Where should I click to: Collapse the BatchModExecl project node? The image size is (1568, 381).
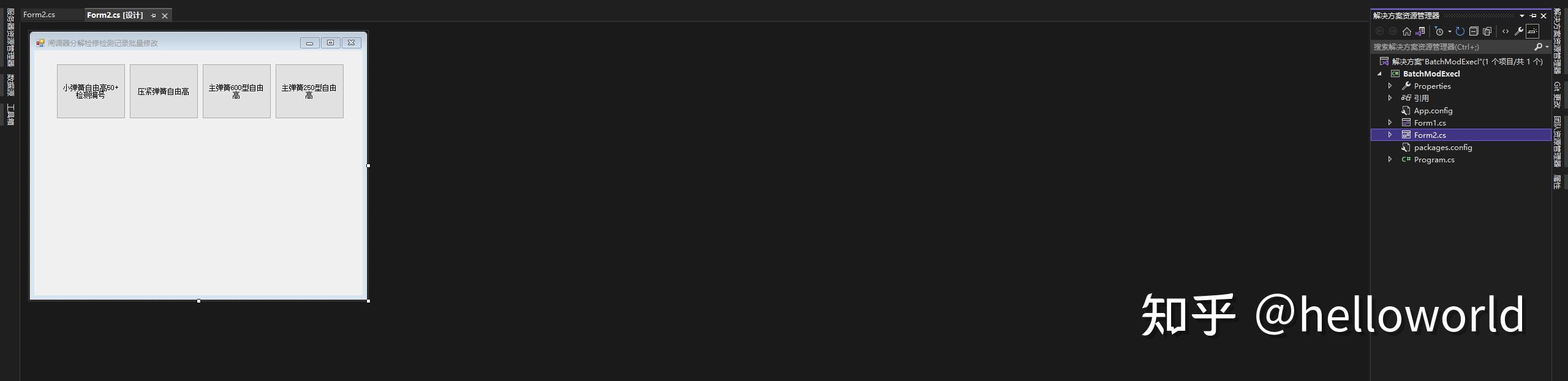coord(1379,74)
